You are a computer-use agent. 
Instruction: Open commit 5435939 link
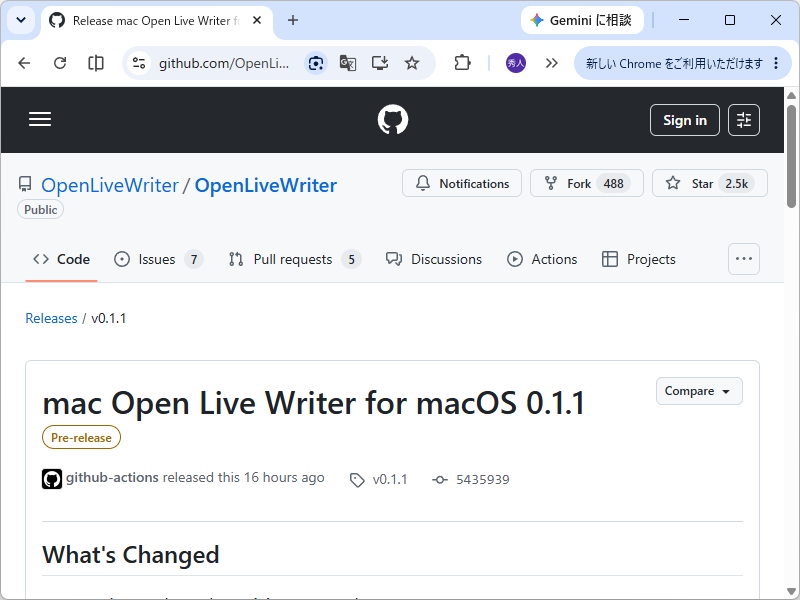[470, 480]
